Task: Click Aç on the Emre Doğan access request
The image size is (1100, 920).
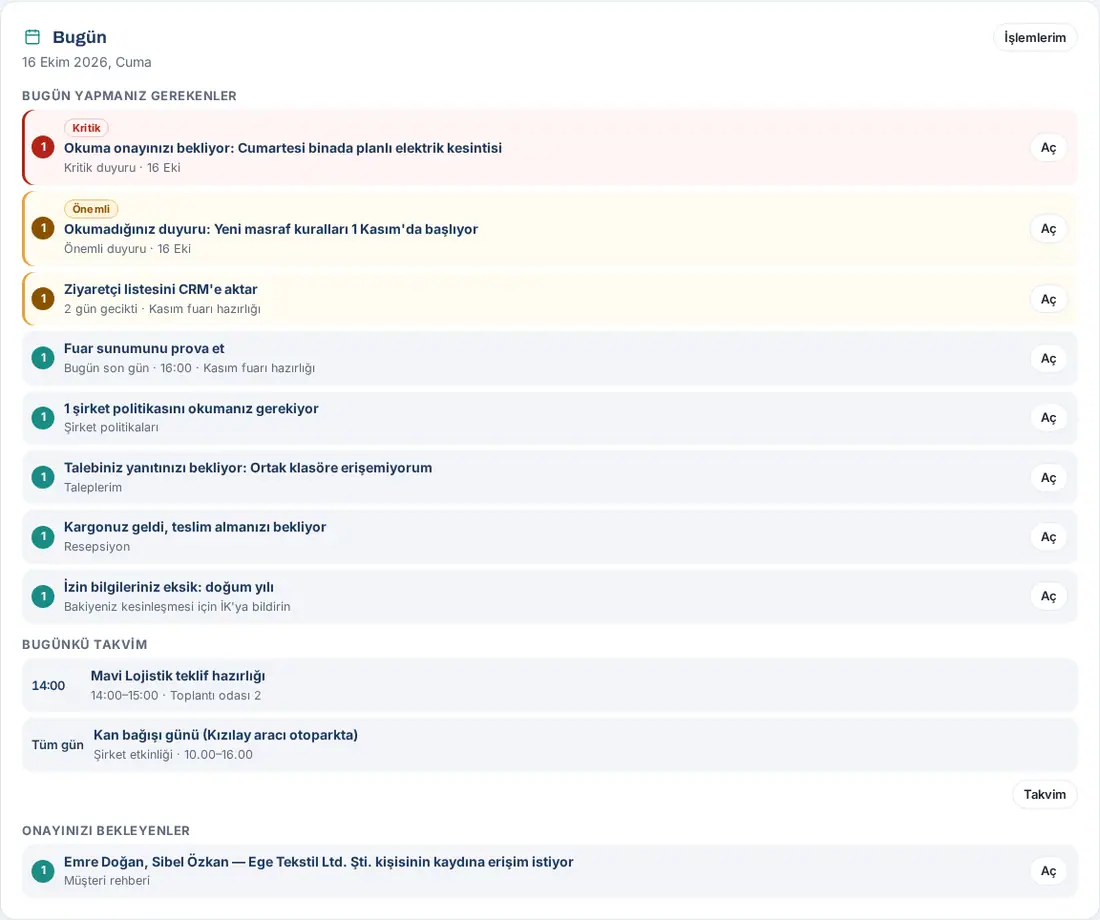Action: [1048, 871]
